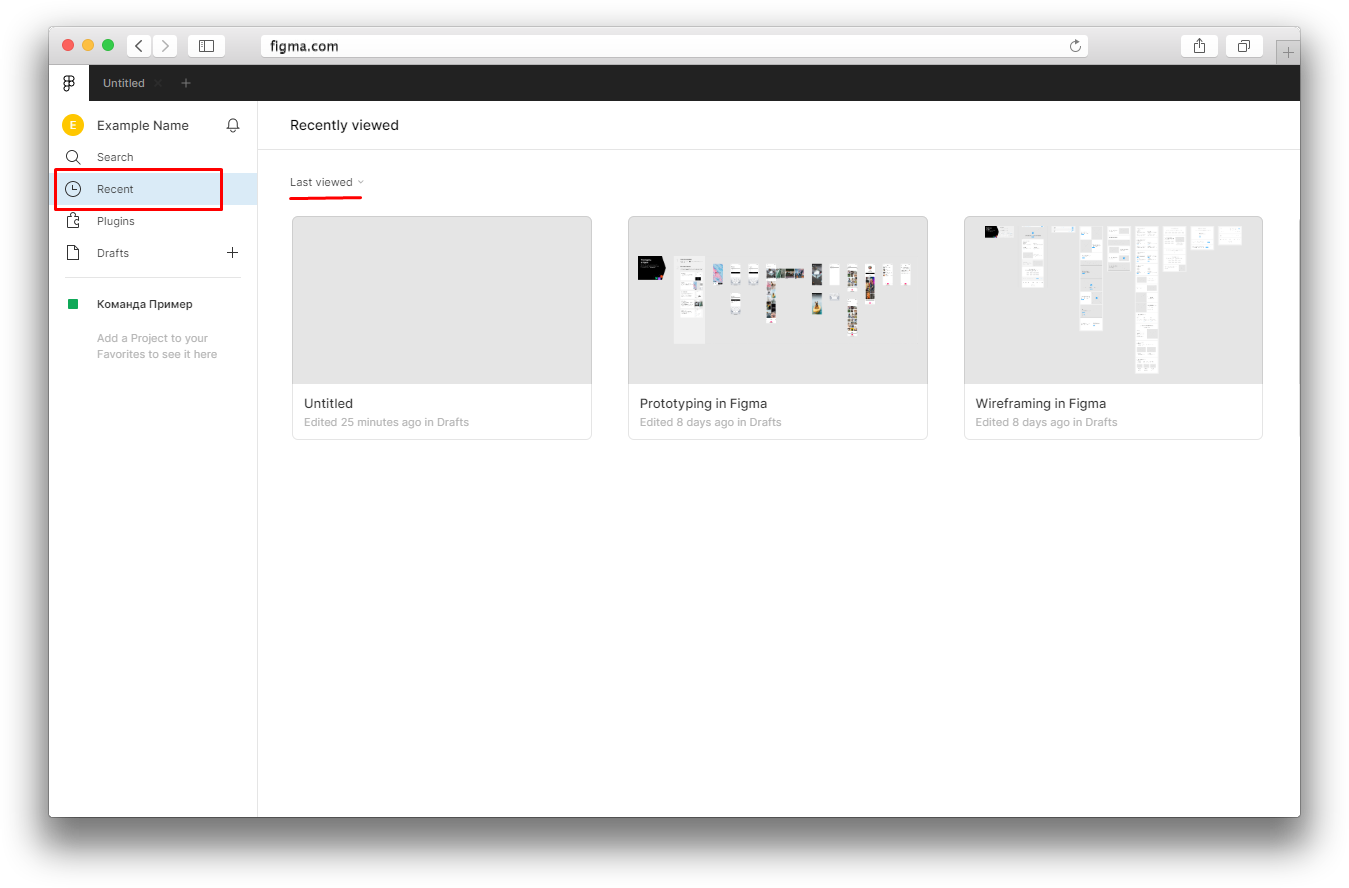Open the Safari share menu
Viewport: 1349px width, 888px height.
[x=1200, y=46]
